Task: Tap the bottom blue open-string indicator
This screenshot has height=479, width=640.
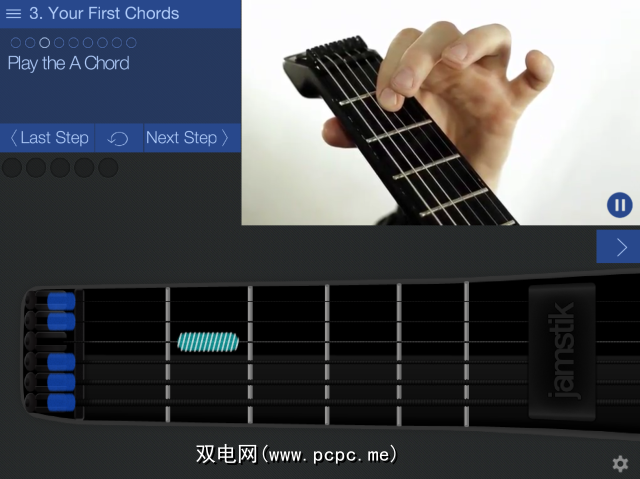Action: (x=61, y=402)
